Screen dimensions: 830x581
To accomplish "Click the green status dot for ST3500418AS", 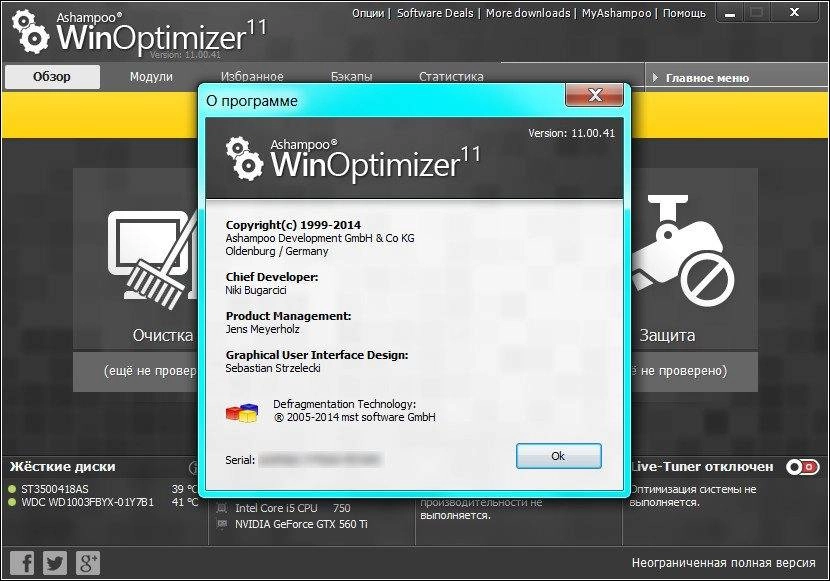I will coord(12,489).
